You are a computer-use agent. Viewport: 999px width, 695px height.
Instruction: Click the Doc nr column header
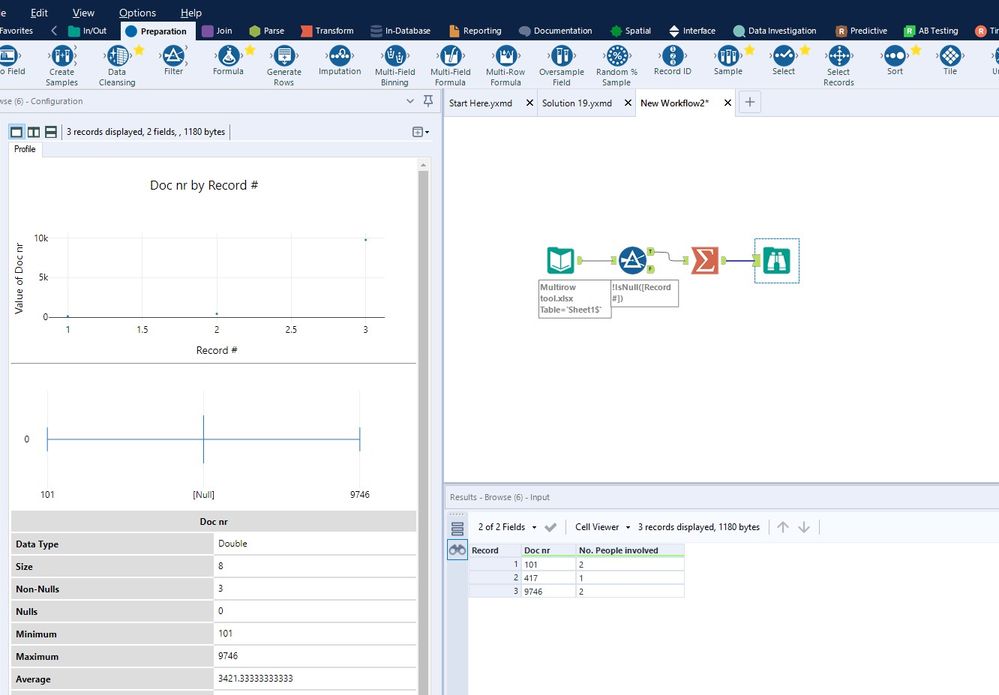coord(548,550)
